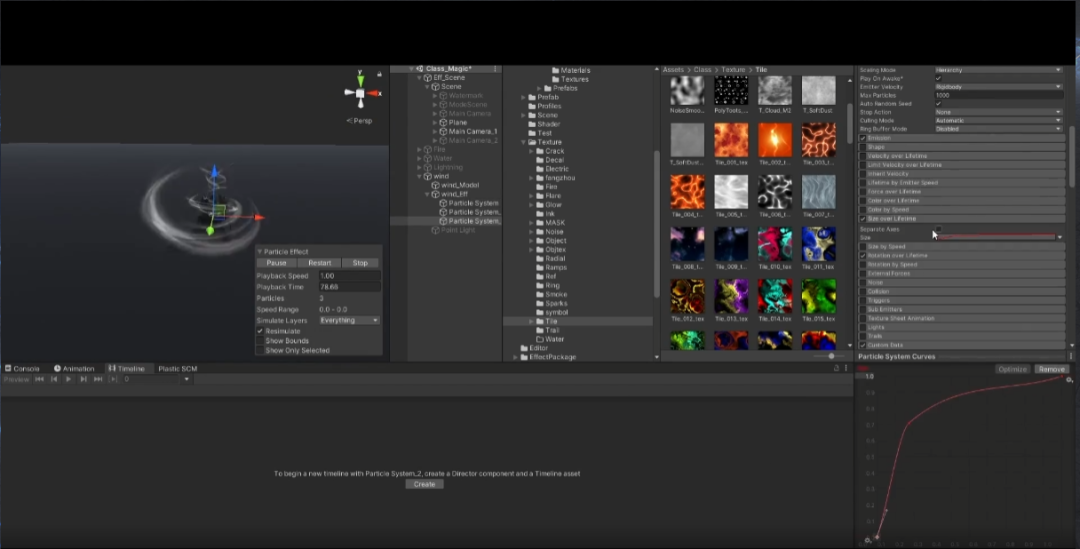Select the Tile folder icon in project tree
Viewport: 1080px width, 549px height.
pos(539,321)
